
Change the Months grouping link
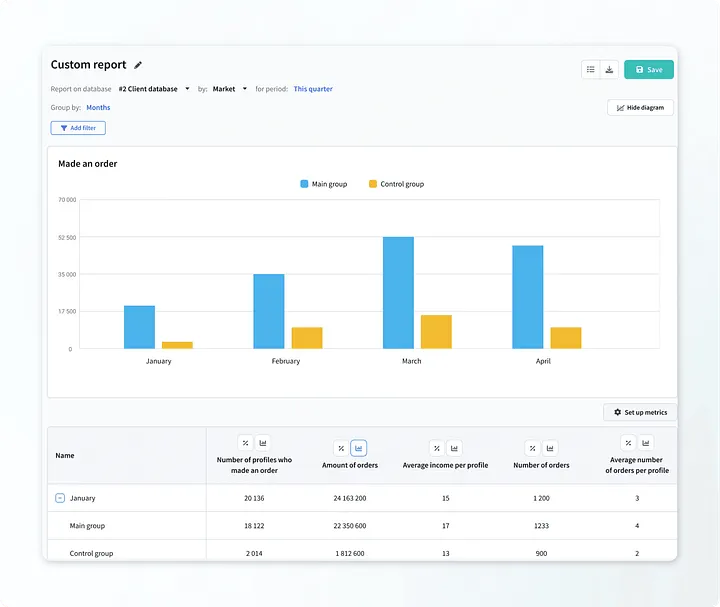click(98, 107)
